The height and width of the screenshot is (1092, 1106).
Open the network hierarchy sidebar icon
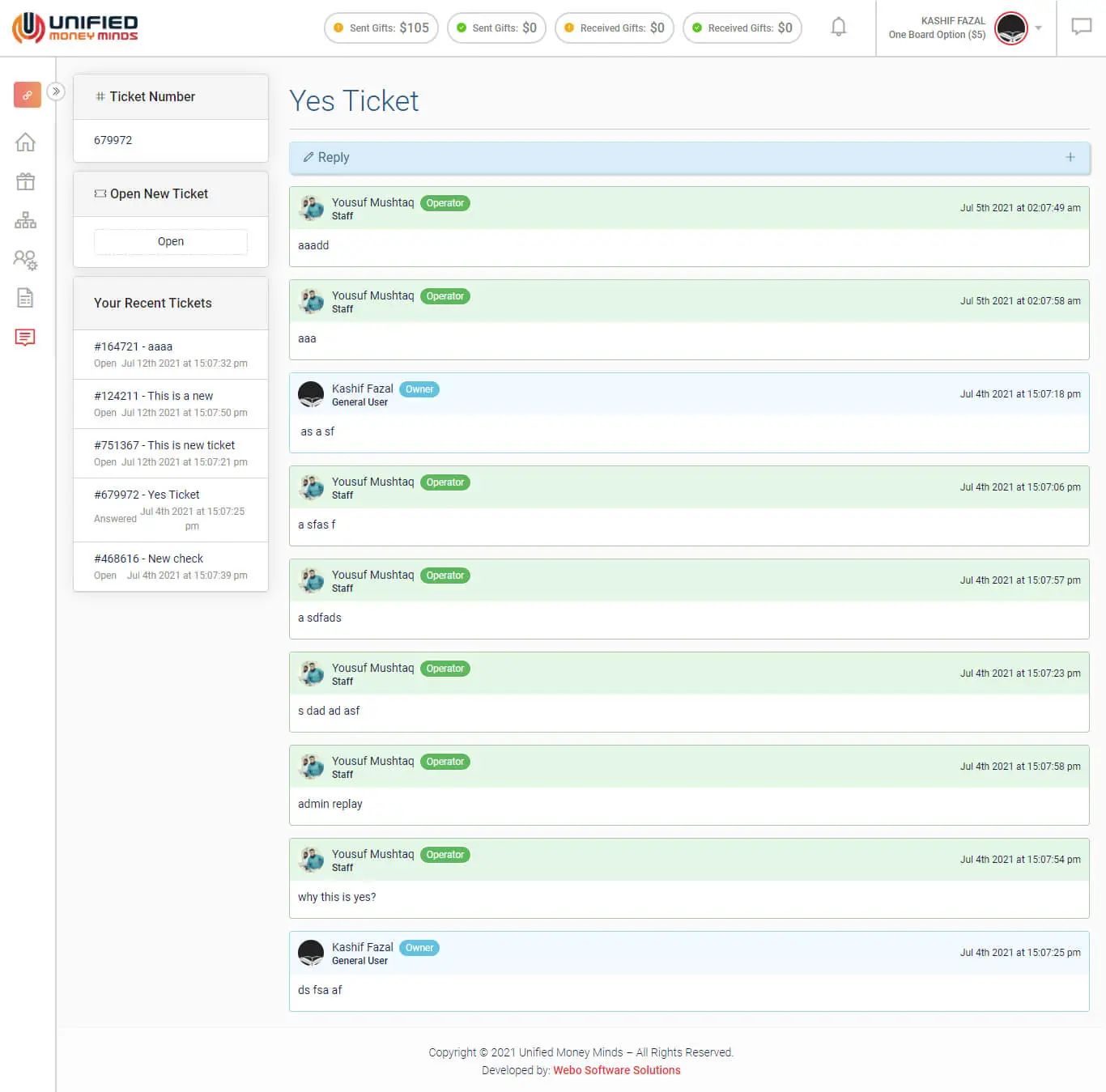[x=26, y=220]
